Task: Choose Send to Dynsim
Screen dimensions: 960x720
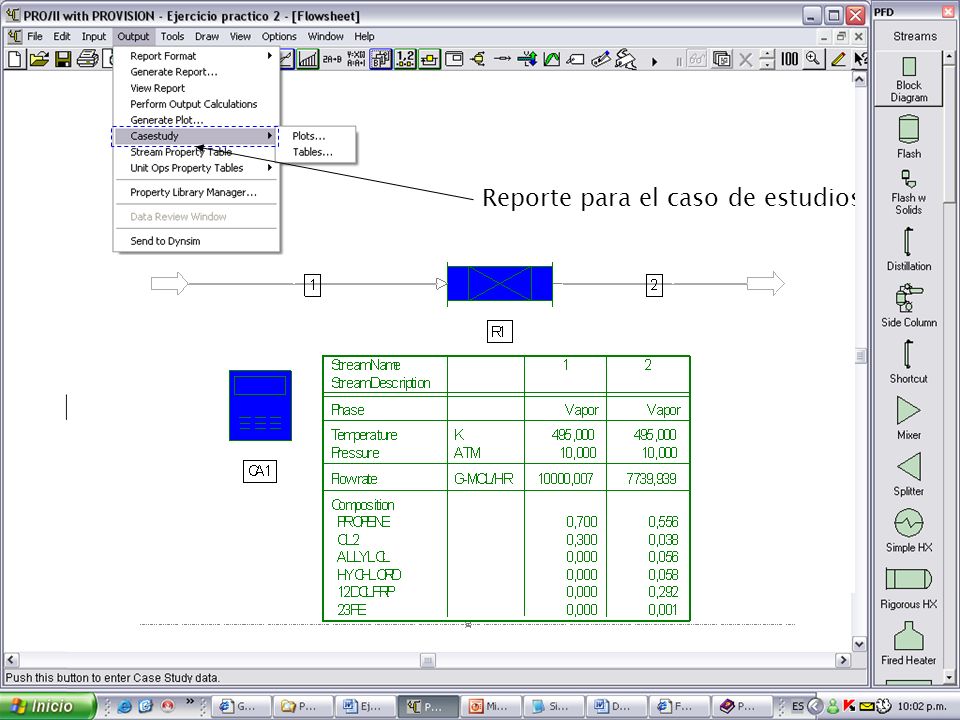Action: click(x=196, y=241)
